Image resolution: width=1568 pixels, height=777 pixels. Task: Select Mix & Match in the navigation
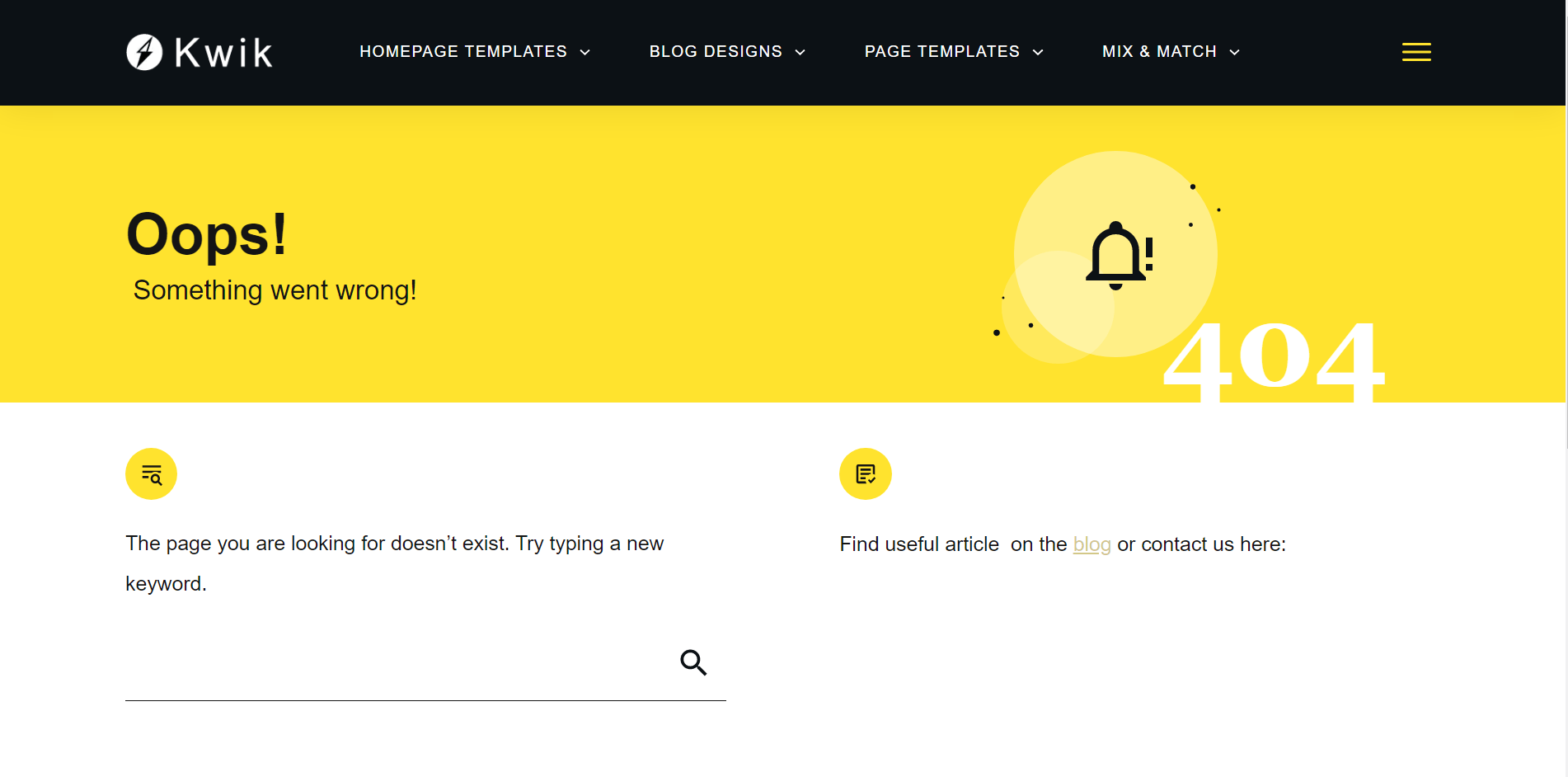[1159, 52]
